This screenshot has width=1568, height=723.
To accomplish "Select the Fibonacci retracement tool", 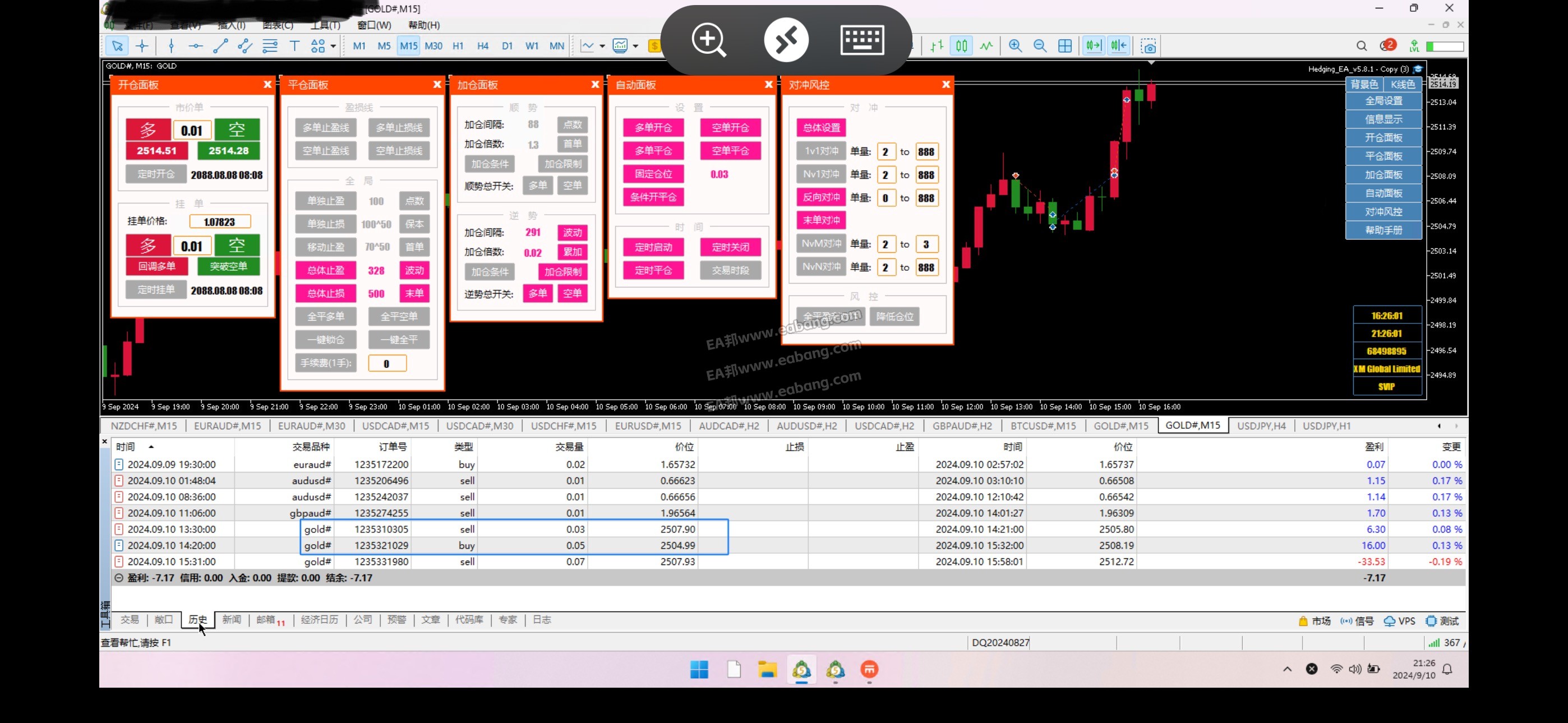I will [x=270, y=45].
